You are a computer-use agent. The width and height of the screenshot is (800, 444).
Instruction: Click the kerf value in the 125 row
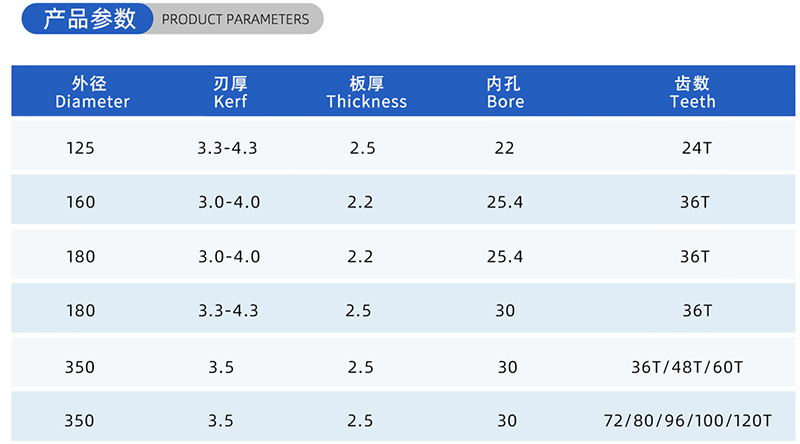pyautogui.click(x=228, y=148)
